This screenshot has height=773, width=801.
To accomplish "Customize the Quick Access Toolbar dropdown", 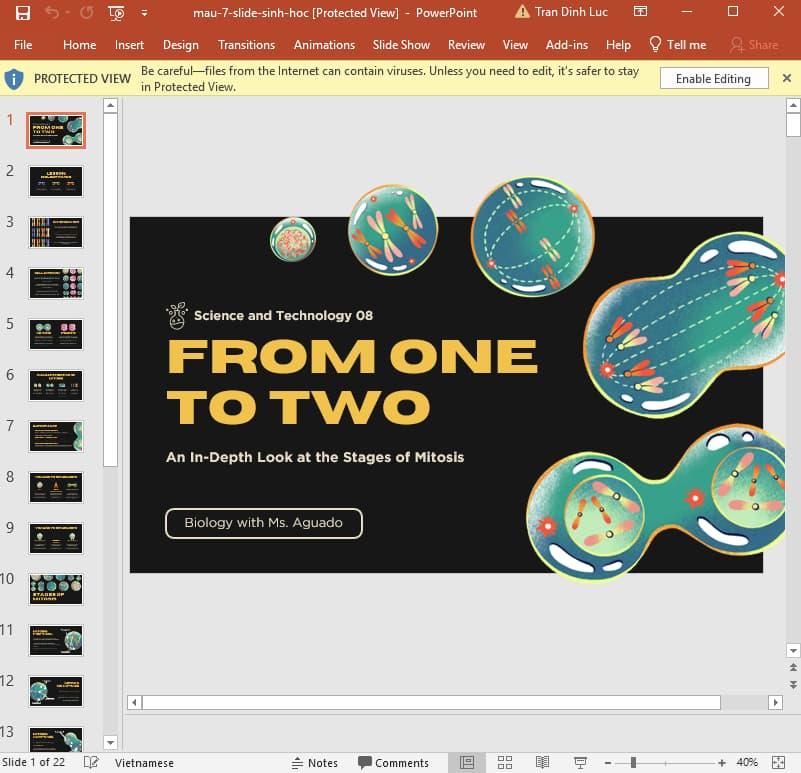I will 141,12.
